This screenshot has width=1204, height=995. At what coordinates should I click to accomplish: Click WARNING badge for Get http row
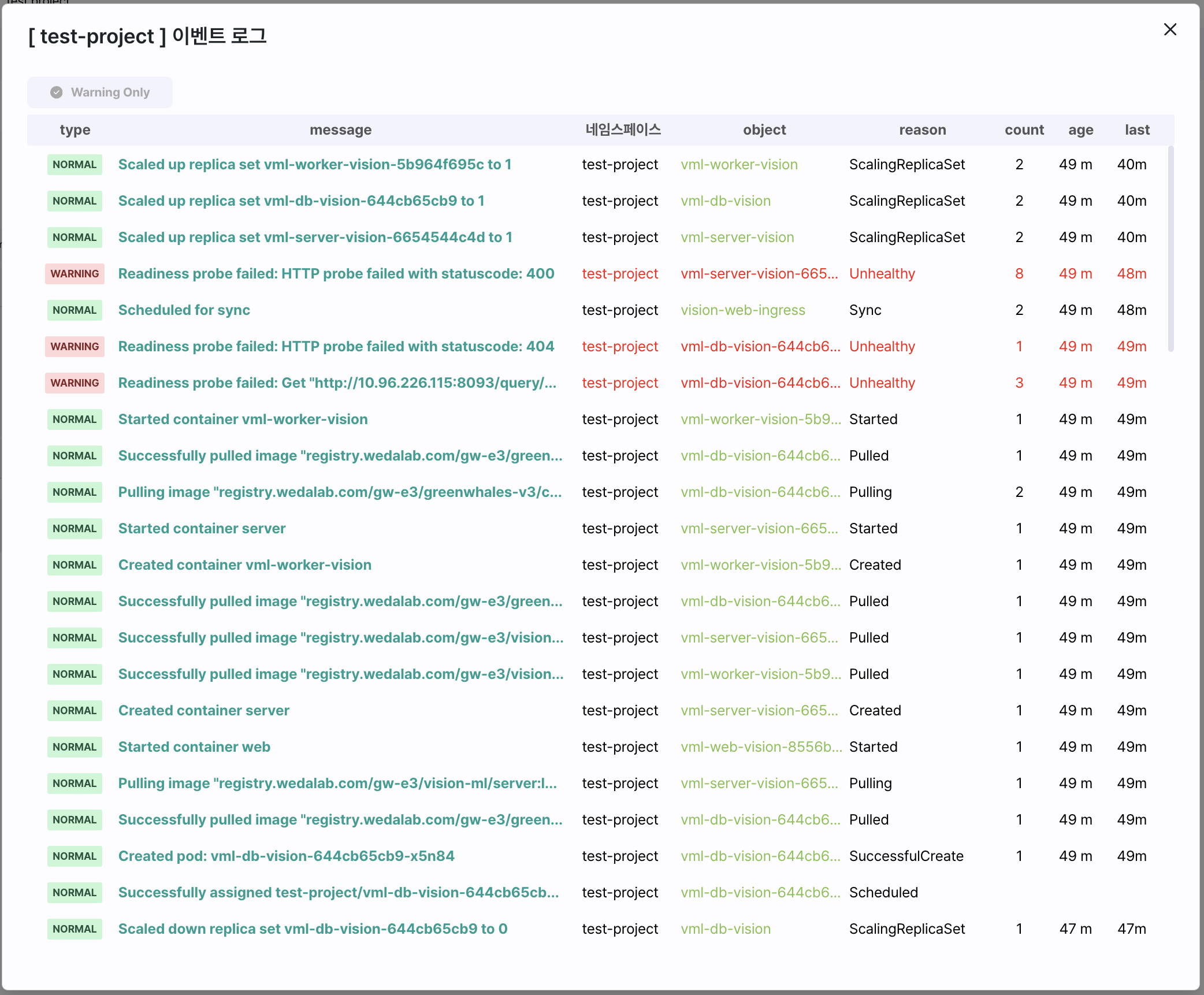pyautogui.click(x=75, y=383)
